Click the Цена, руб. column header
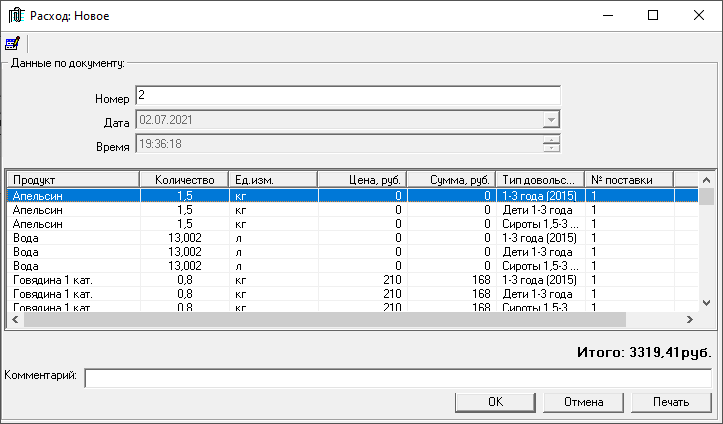Screen dimensions: 723x424 point(362,180)
